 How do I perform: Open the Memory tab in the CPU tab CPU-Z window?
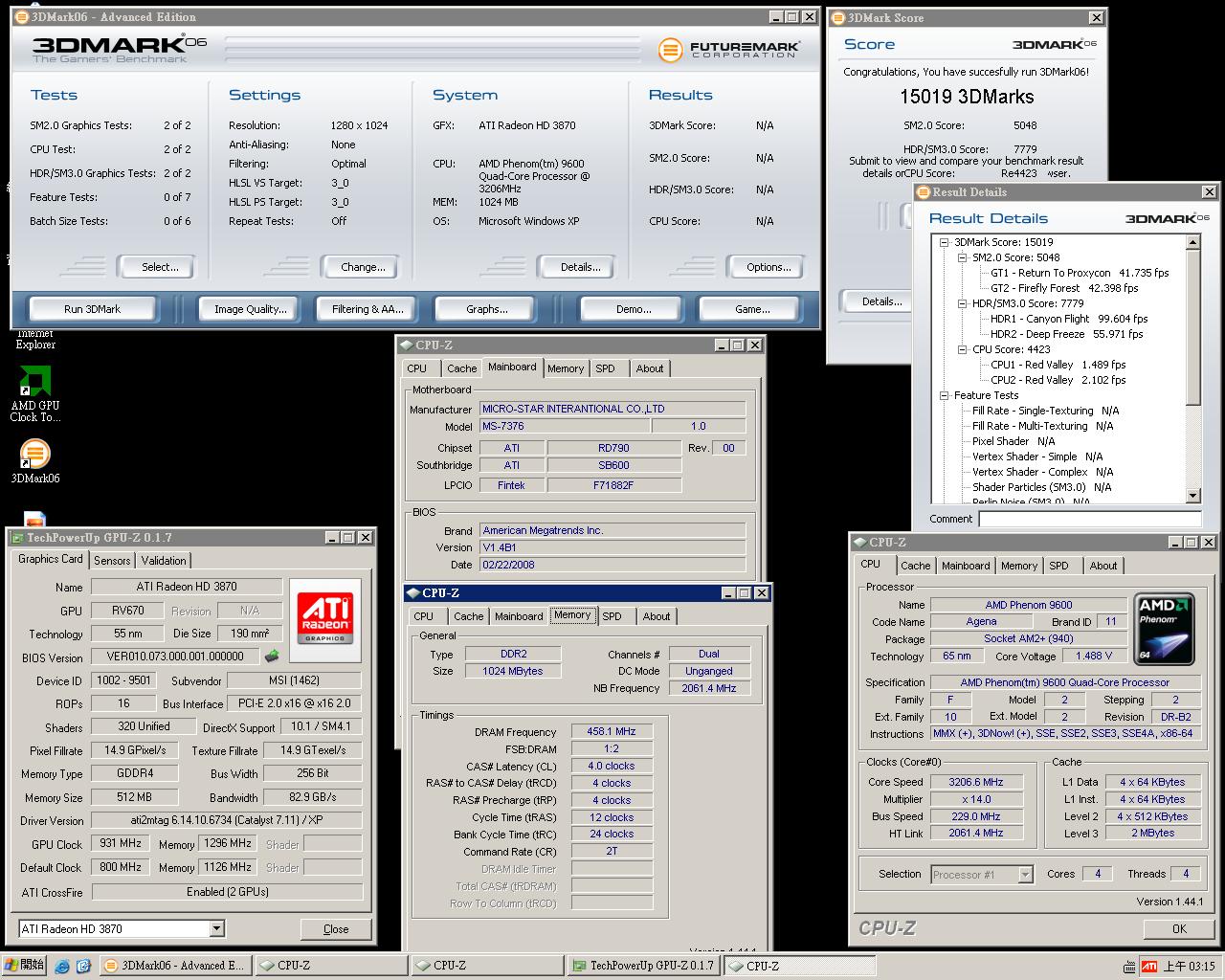[x=1018, y=566]
